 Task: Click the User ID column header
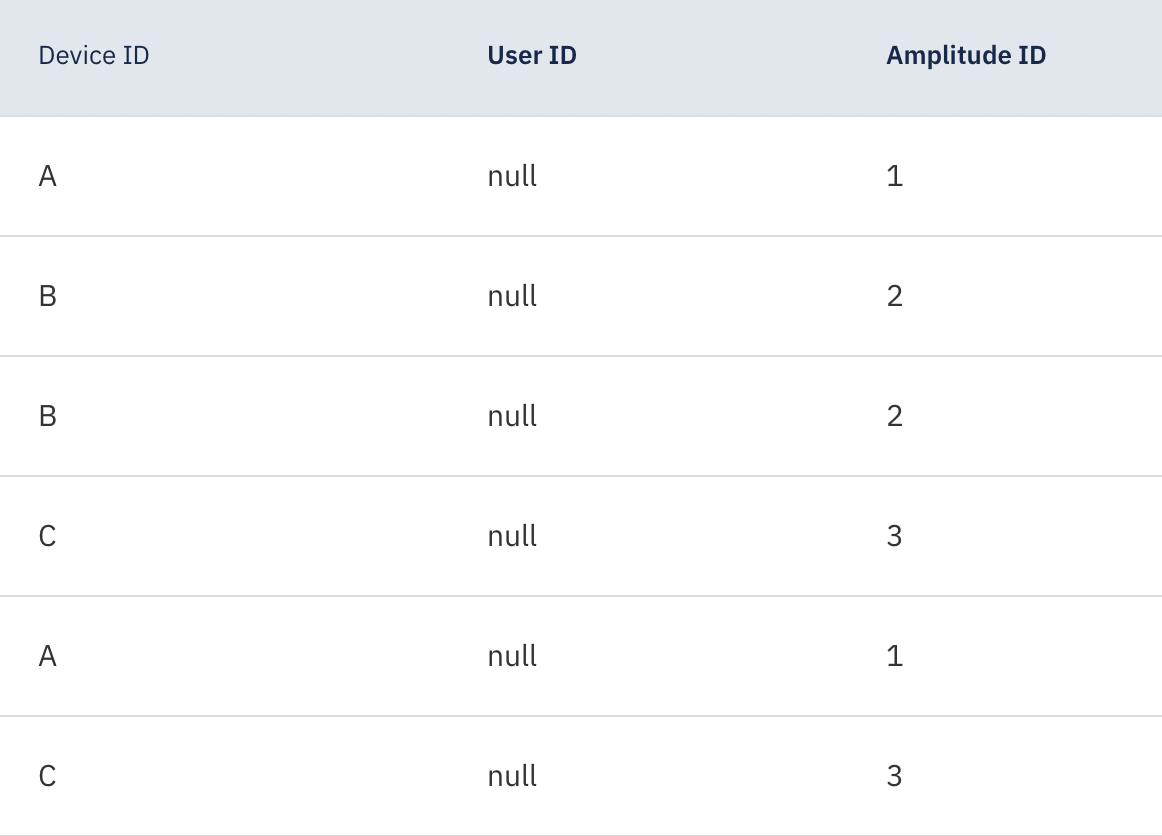[532, 56]
